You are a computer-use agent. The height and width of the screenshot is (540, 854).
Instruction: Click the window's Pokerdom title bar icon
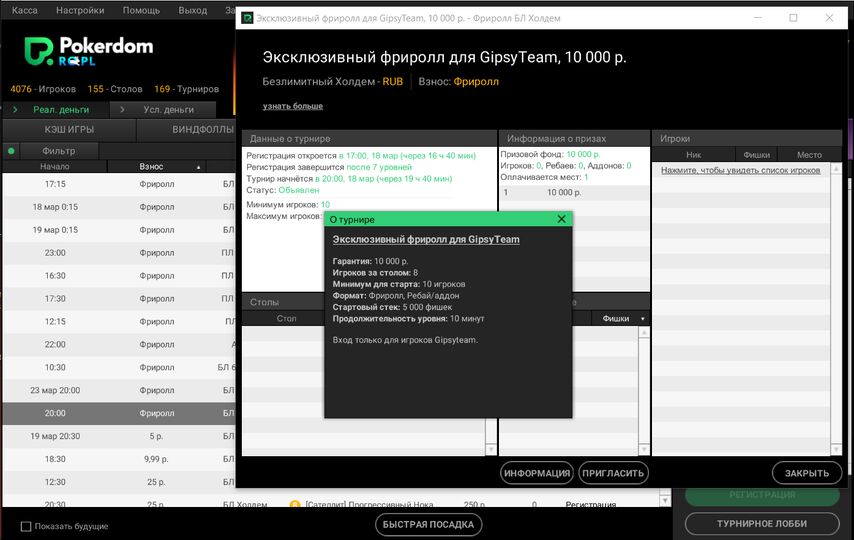[247, 18]
